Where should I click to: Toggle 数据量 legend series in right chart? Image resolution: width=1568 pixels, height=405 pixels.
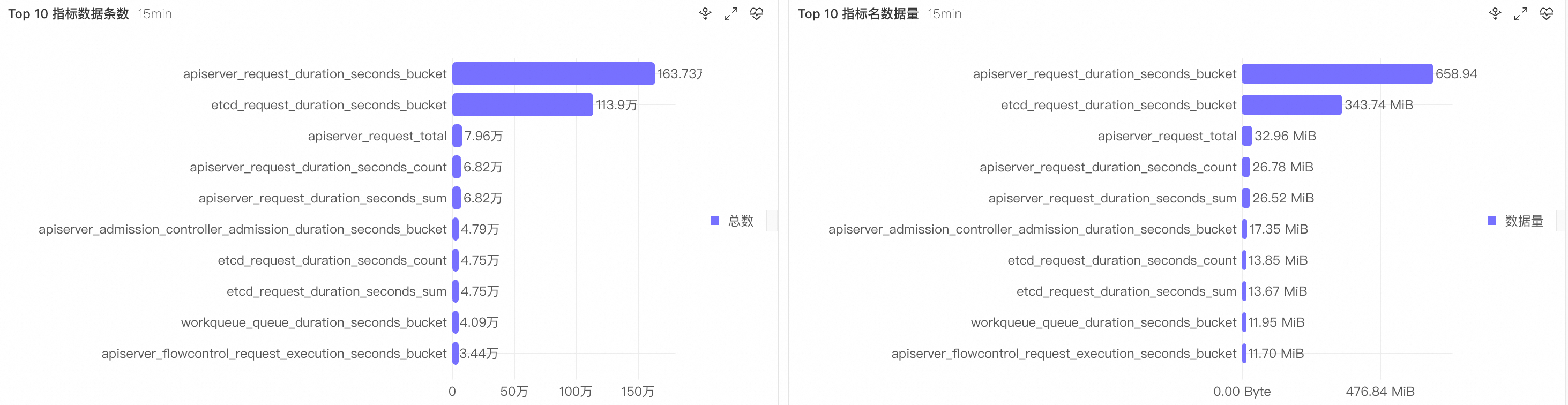click(x=1515, y=221)
